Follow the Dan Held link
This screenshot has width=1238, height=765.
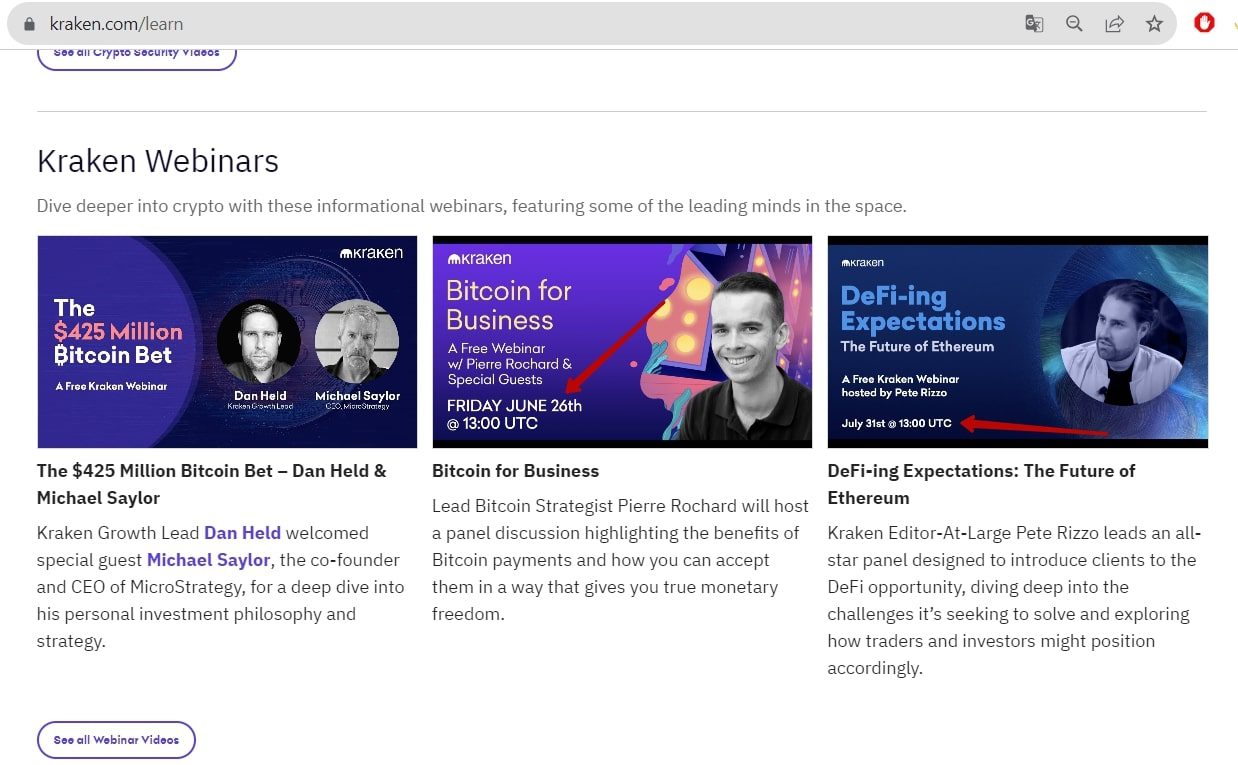tap(242, 533)
